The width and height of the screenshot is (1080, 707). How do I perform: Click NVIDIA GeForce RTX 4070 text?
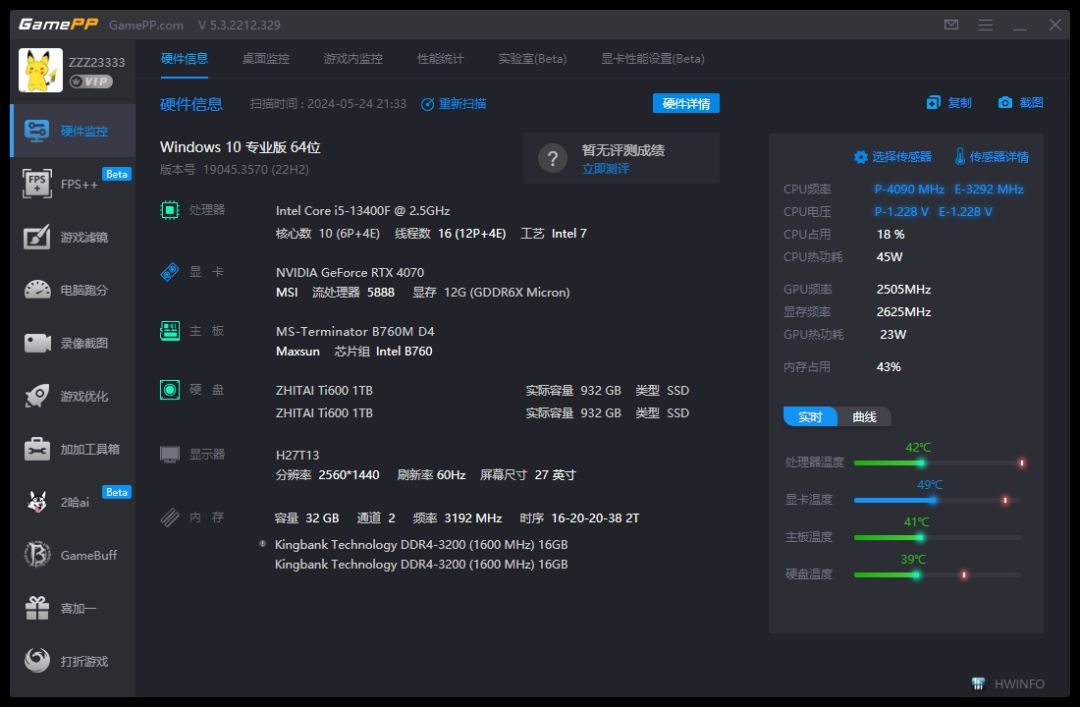350,272
